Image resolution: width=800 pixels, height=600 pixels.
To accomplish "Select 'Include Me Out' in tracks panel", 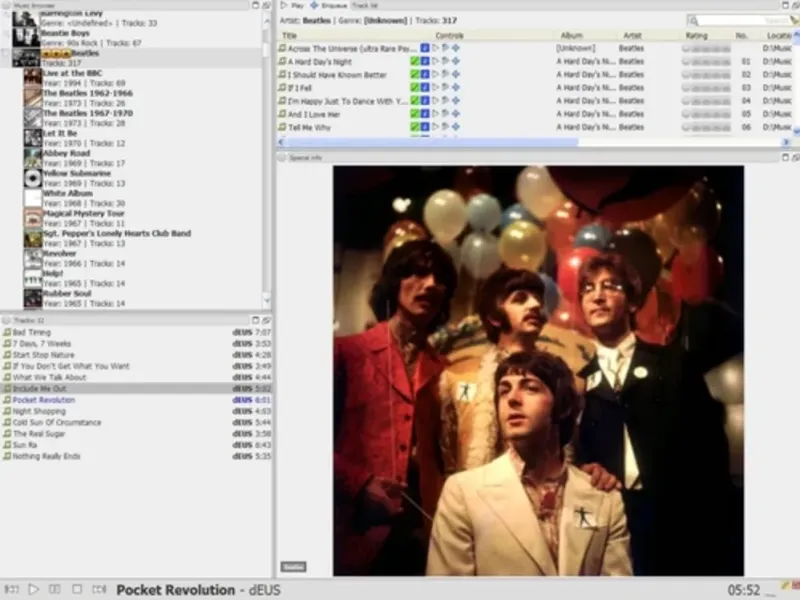I will tap(136, 389).
